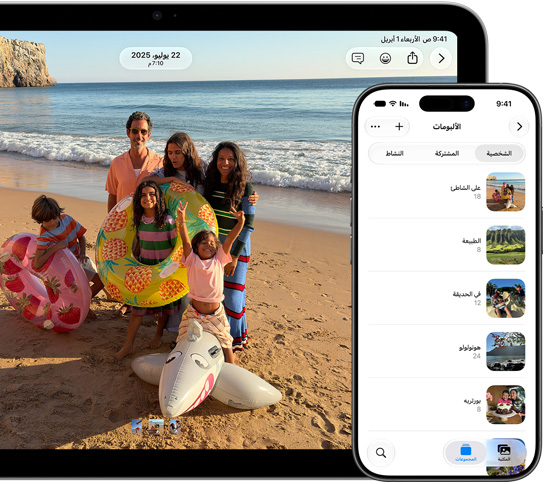Switch to the النشاط segment
Viewport: 544px width, 484px height.
point(394,153)
